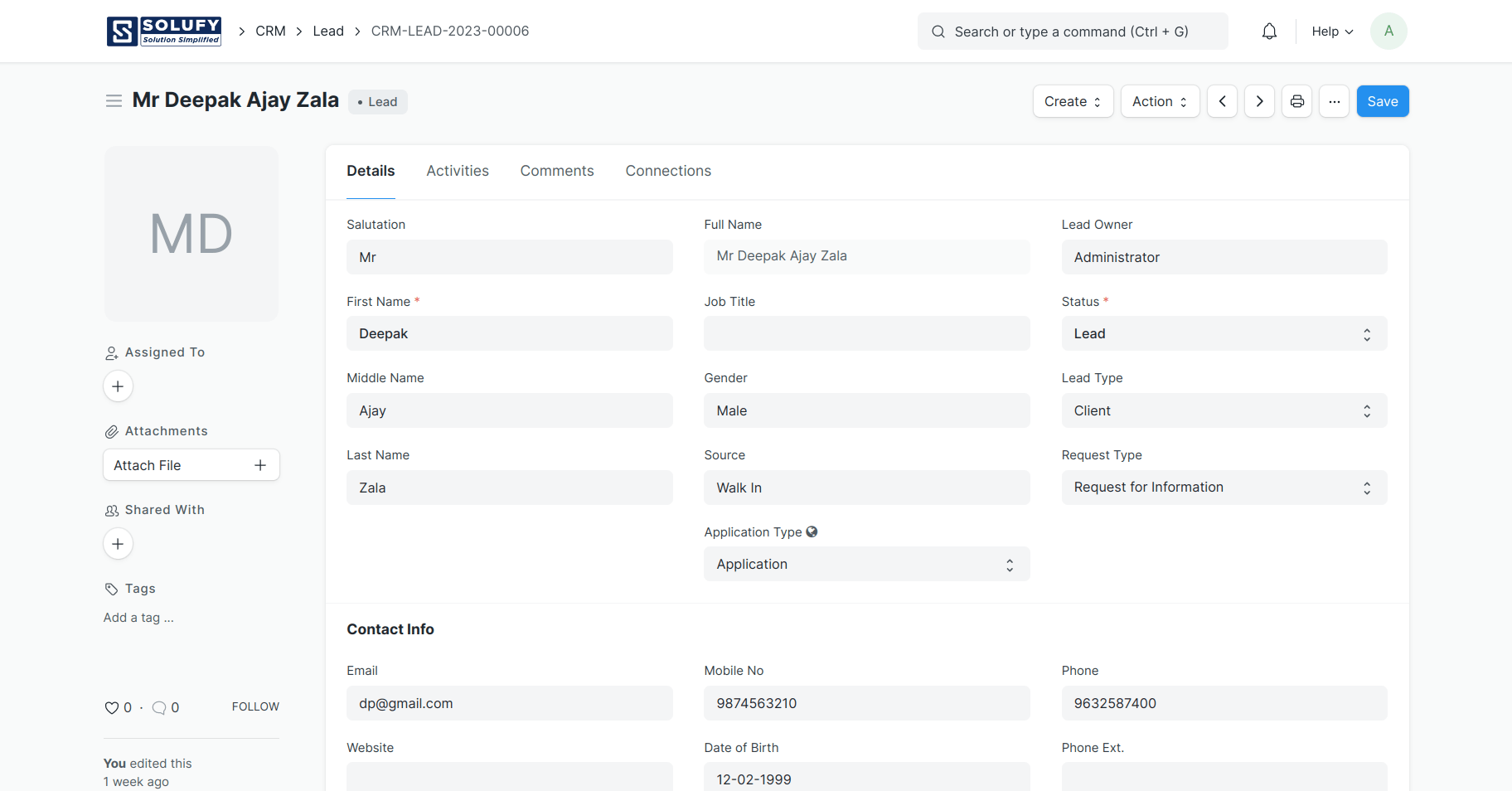Image resolution: width=1512 pixels, height=791 pixels.
Task: Click the Lead status indicator pill
Action: [378, 102]
